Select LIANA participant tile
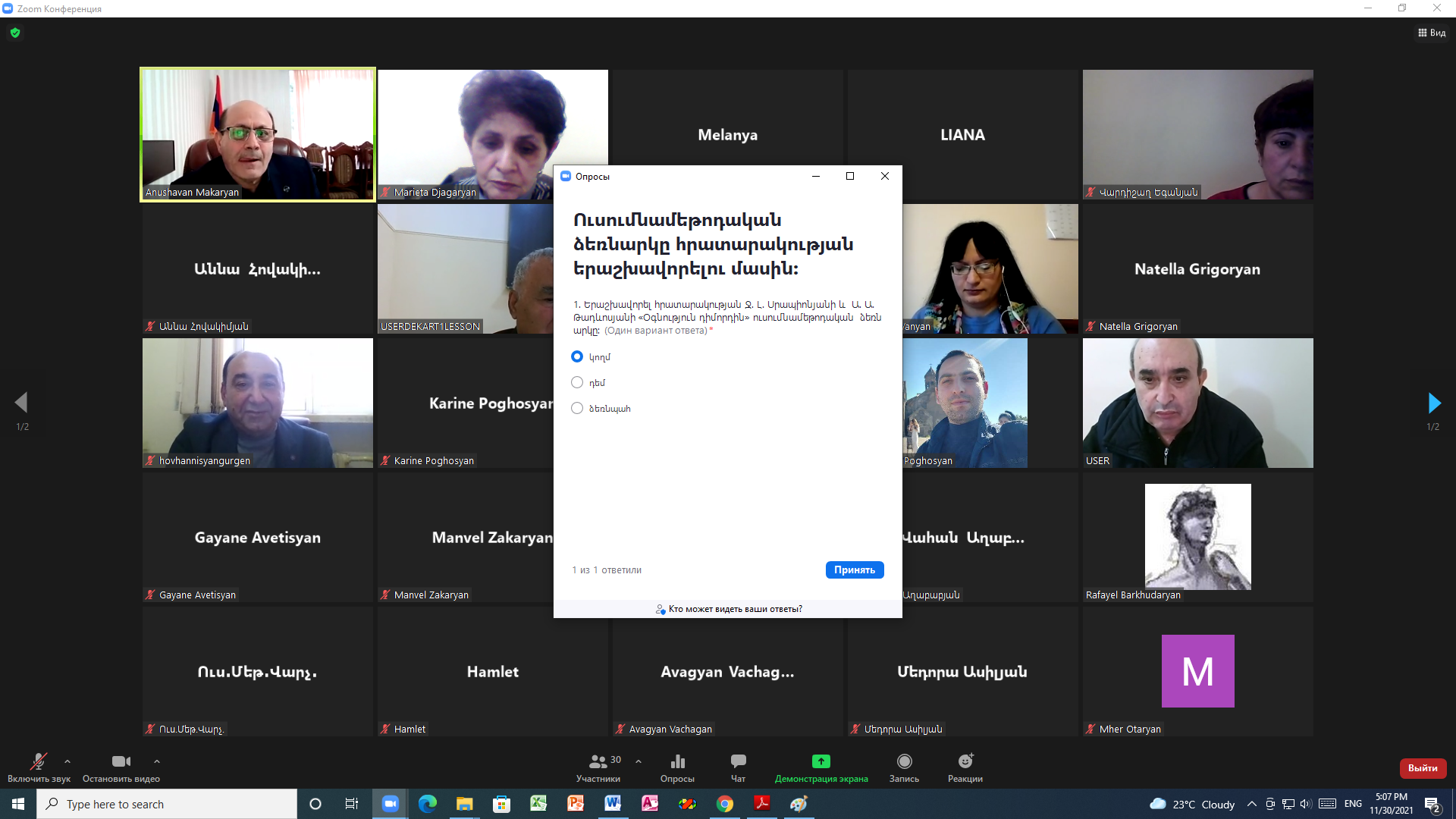 [962, 134]
